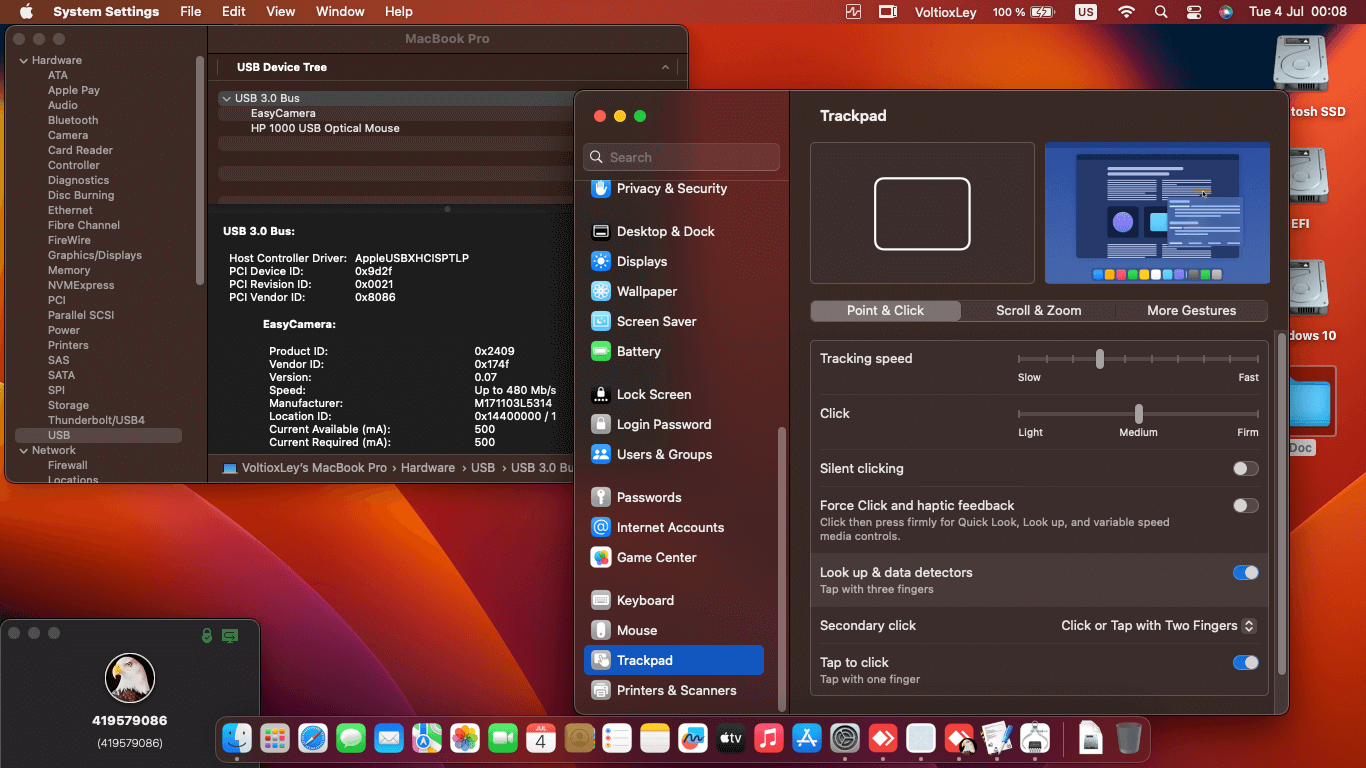1366x768 pixels.
Task: Disable Look up & data detectors
Action: coord(1245,572)
